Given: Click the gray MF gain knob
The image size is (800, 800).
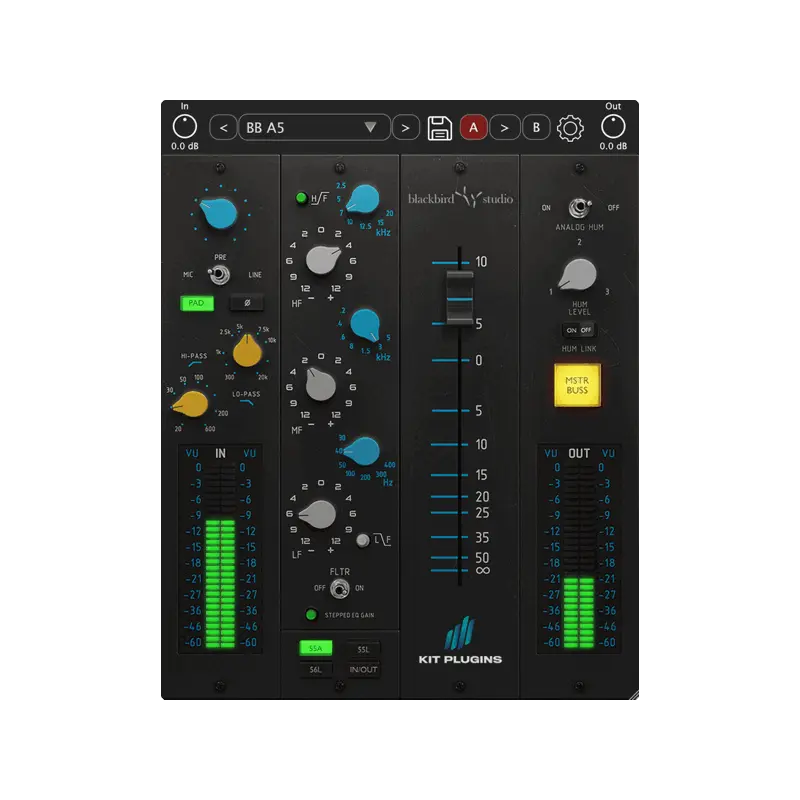Looking at the screenshot, I should click(x=320, y=385).
